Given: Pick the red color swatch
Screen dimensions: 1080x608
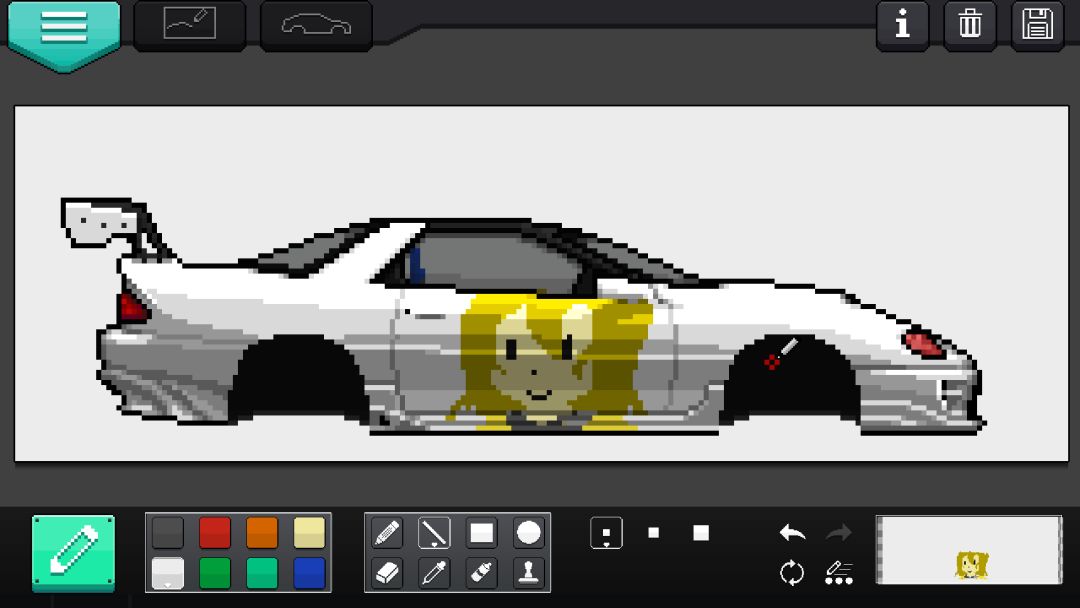Looking at the screenshot, I should (x=215, y=533).
